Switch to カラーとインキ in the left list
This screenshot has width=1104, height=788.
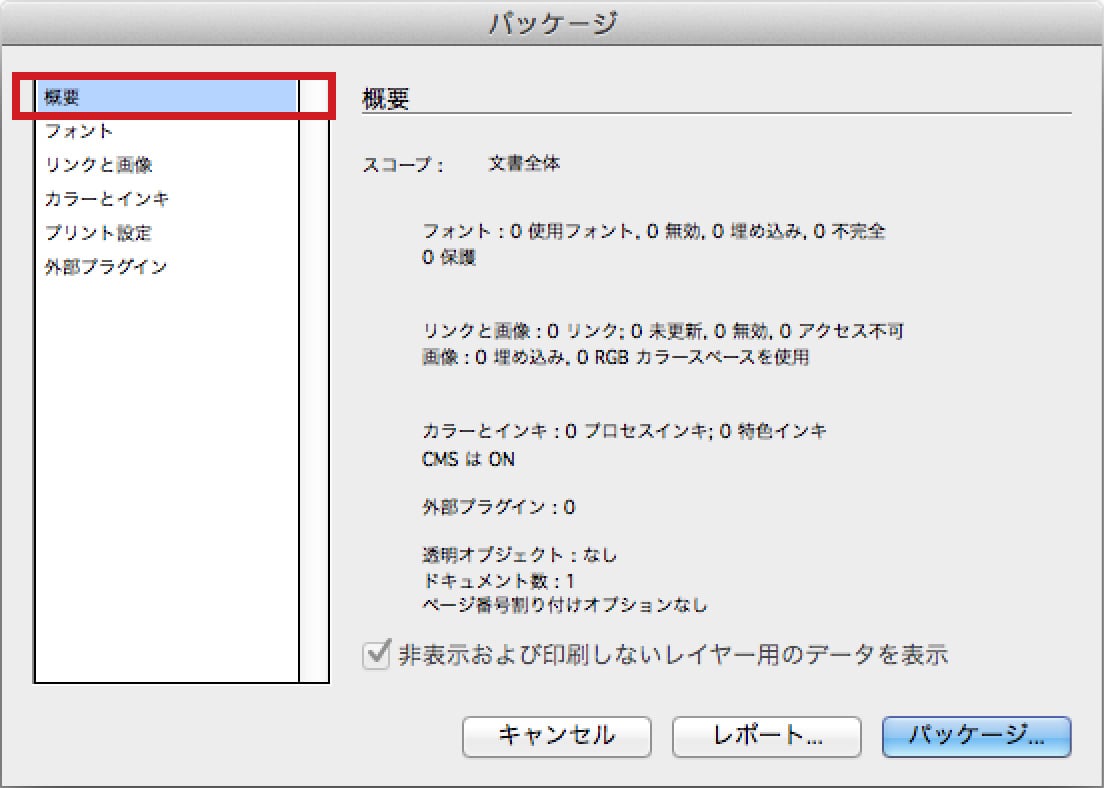click(106, 199)
